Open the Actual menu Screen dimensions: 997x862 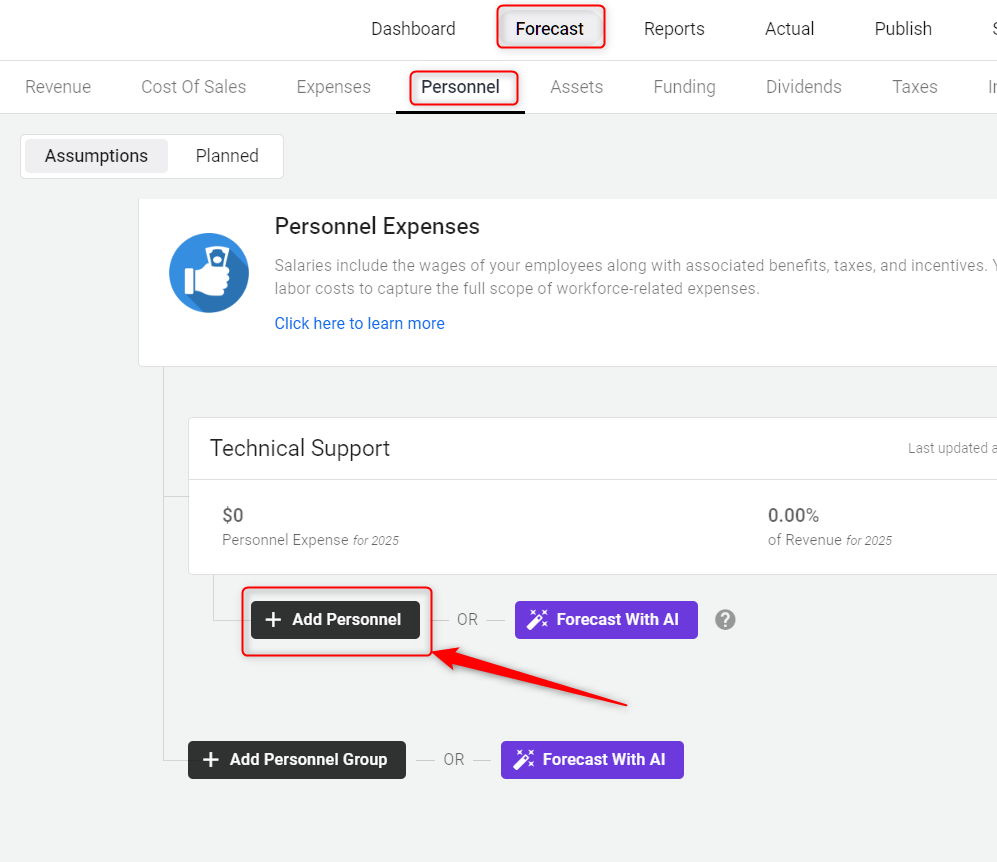pyautogui.click(x=790, y=29)
